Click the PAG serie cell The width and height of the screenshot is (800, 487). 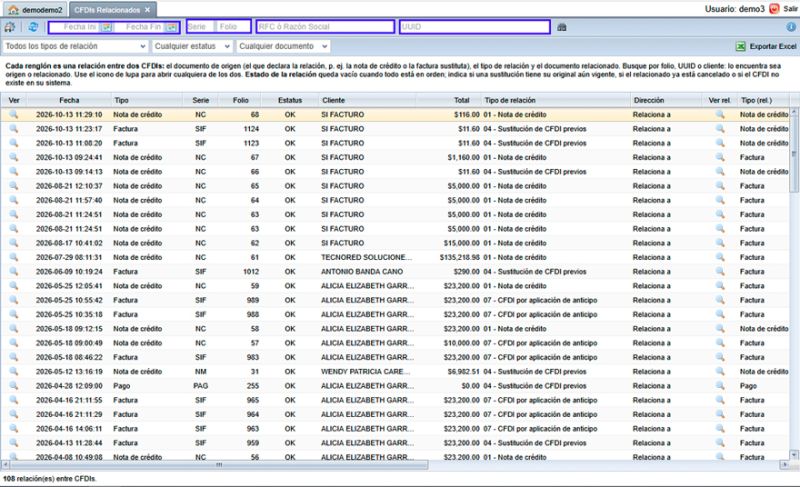[201, 386]
